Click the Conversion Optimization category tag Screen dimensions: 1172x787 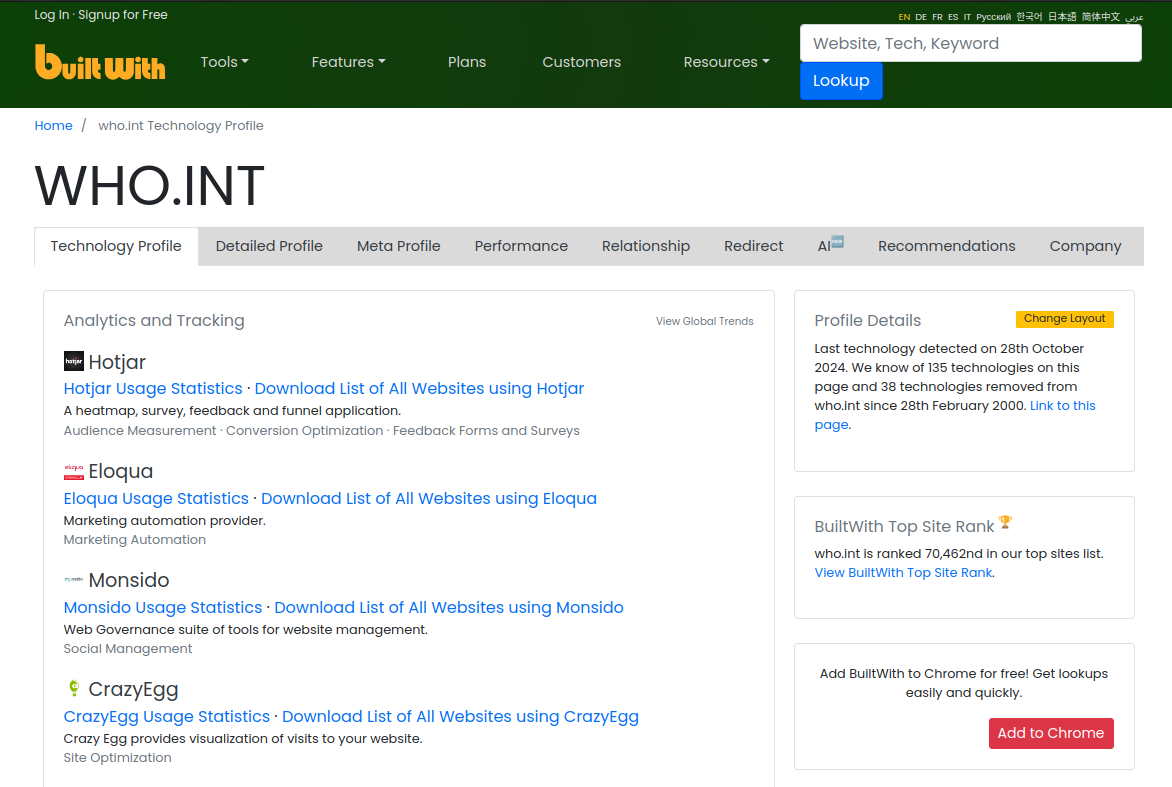(x=305, y=430)
